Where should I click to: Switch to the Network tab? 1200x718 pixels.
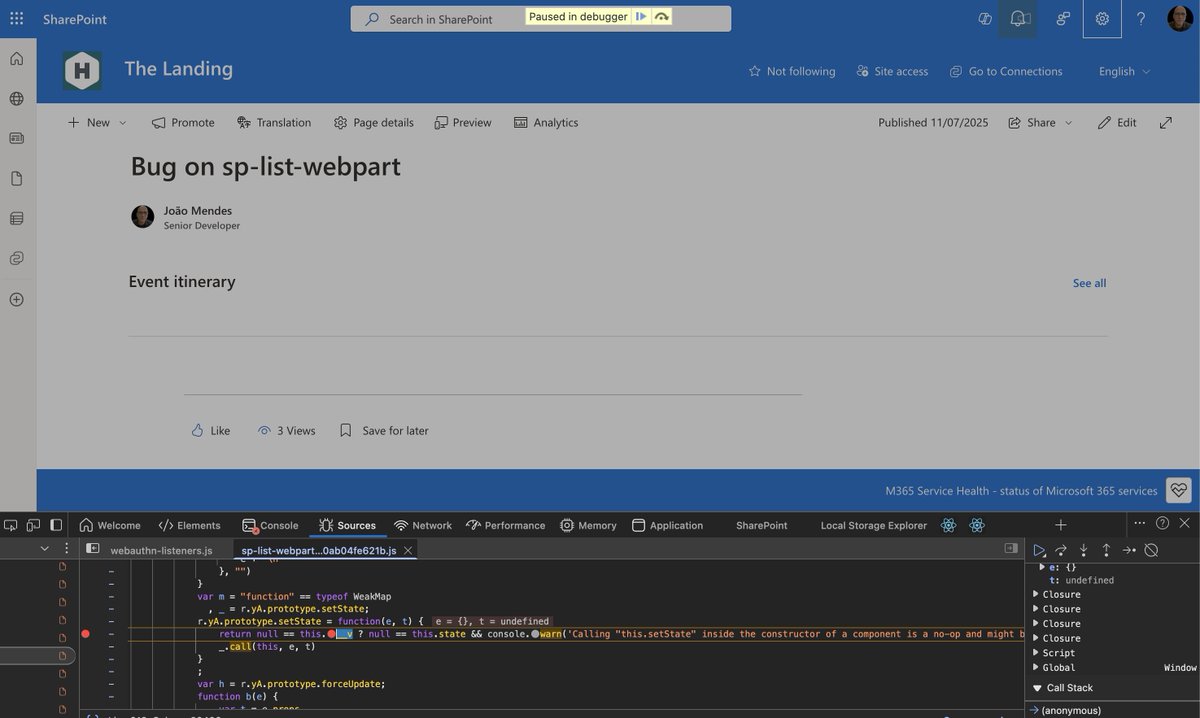pyautogui.click(x=422, y=525)
